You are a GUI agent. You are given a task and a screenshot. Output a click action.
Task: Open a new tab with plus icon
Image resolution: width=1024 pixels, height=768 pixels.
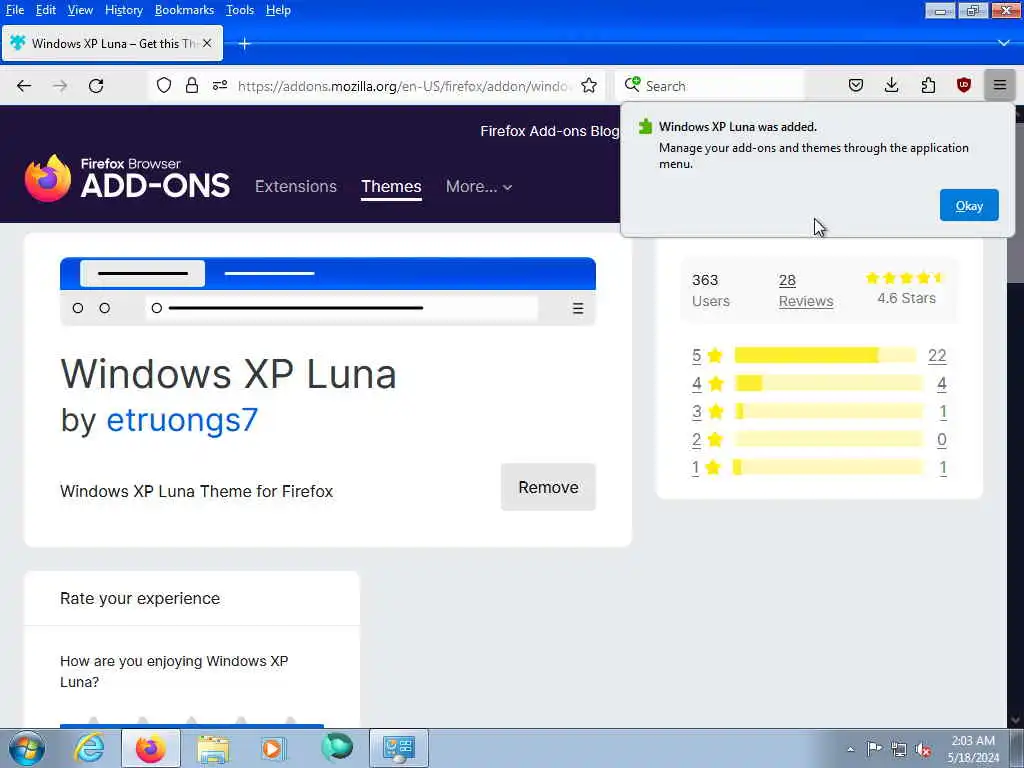pos(244,44)
